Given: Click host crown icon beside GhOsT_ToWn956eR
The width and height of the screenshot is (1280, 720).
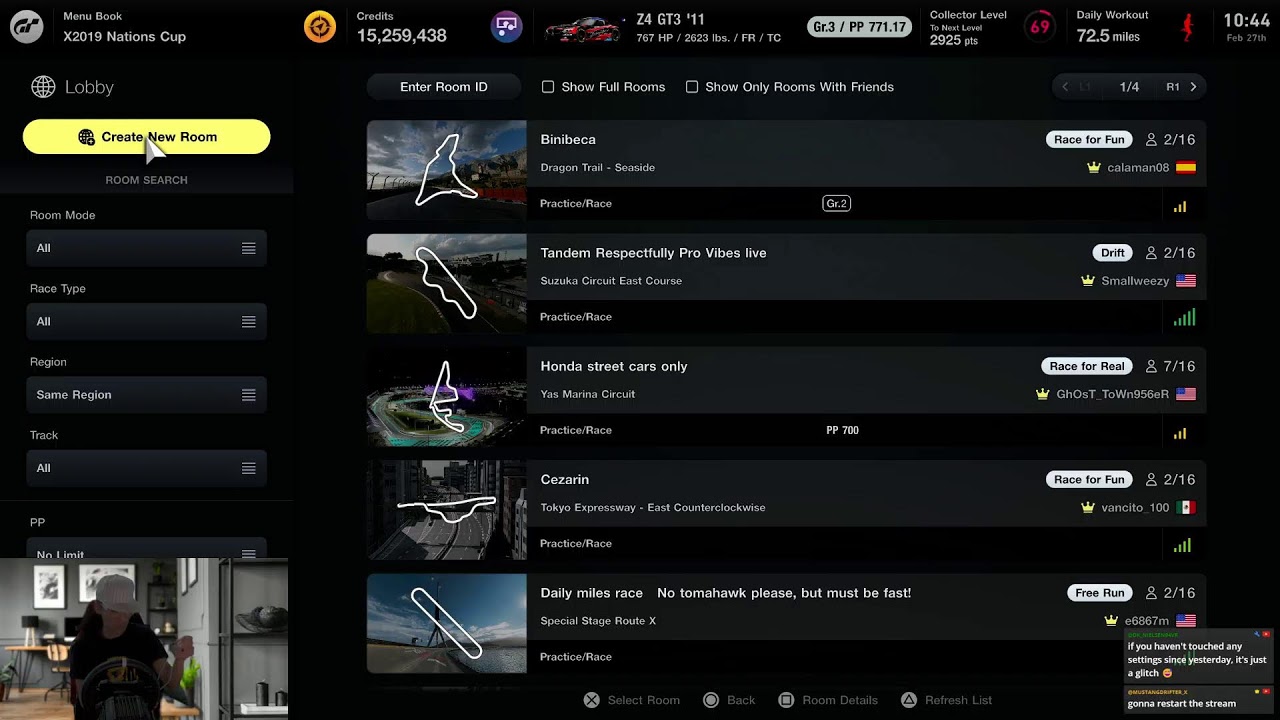Looking at the screenshot, I should [1043, 394].
